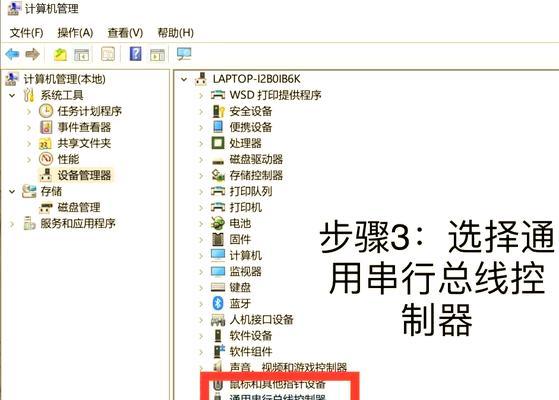The height and width of the screenshot is (400, 559).
Task: Click the monitors (监视器) category icon
Action: tap(218, 271)
